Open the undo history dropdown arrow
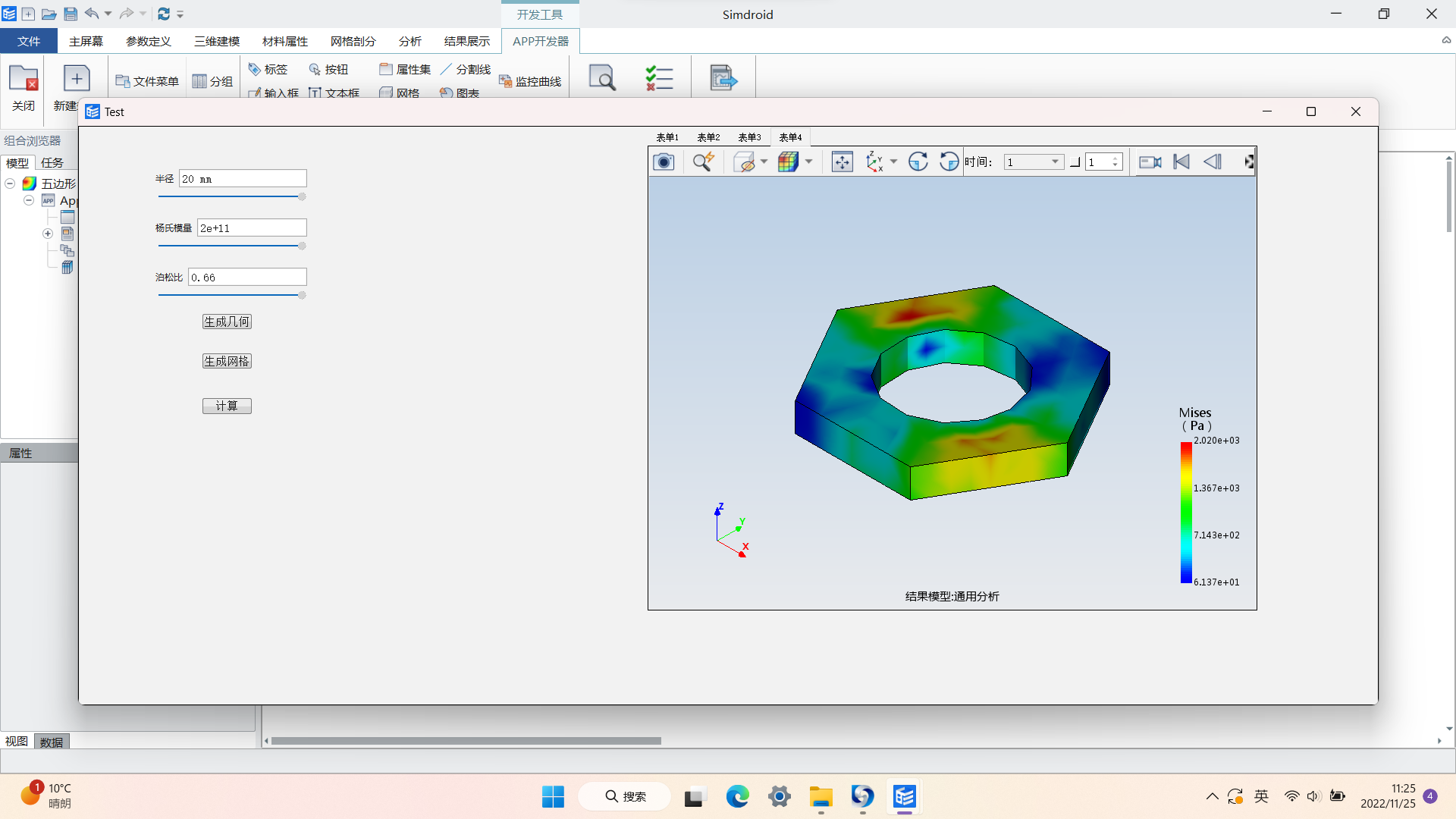This screenshot has height=819, width=1456. click(108, 14)
